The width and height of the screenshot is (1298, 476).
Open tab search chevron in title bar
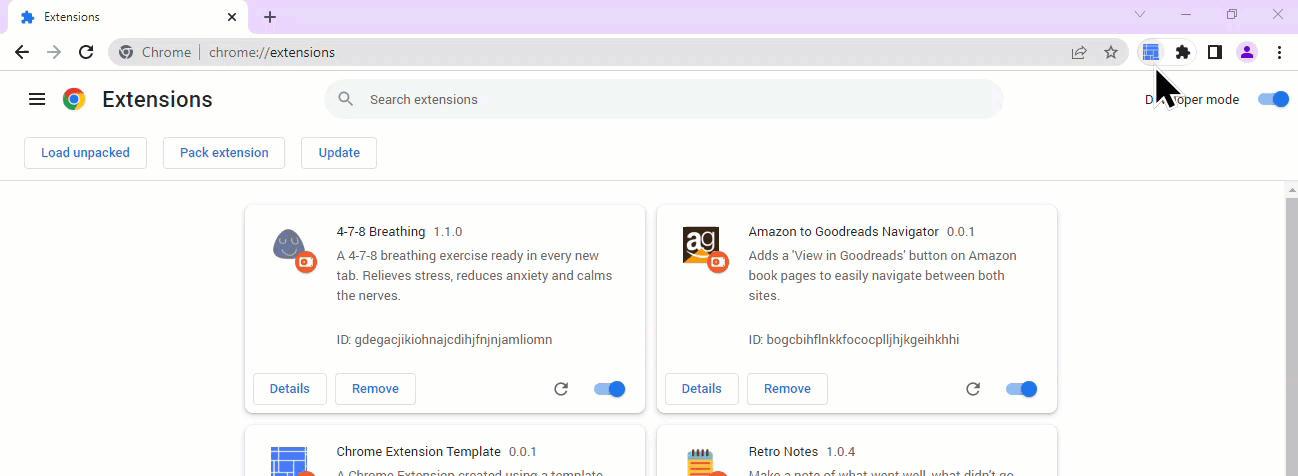1139,14
